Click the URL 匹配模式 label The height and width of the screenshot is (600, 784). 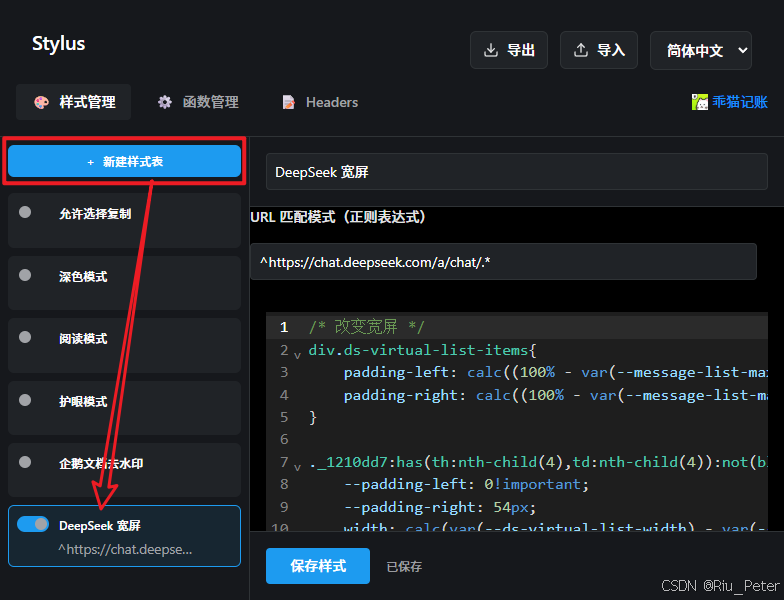[x=338, y=217]
